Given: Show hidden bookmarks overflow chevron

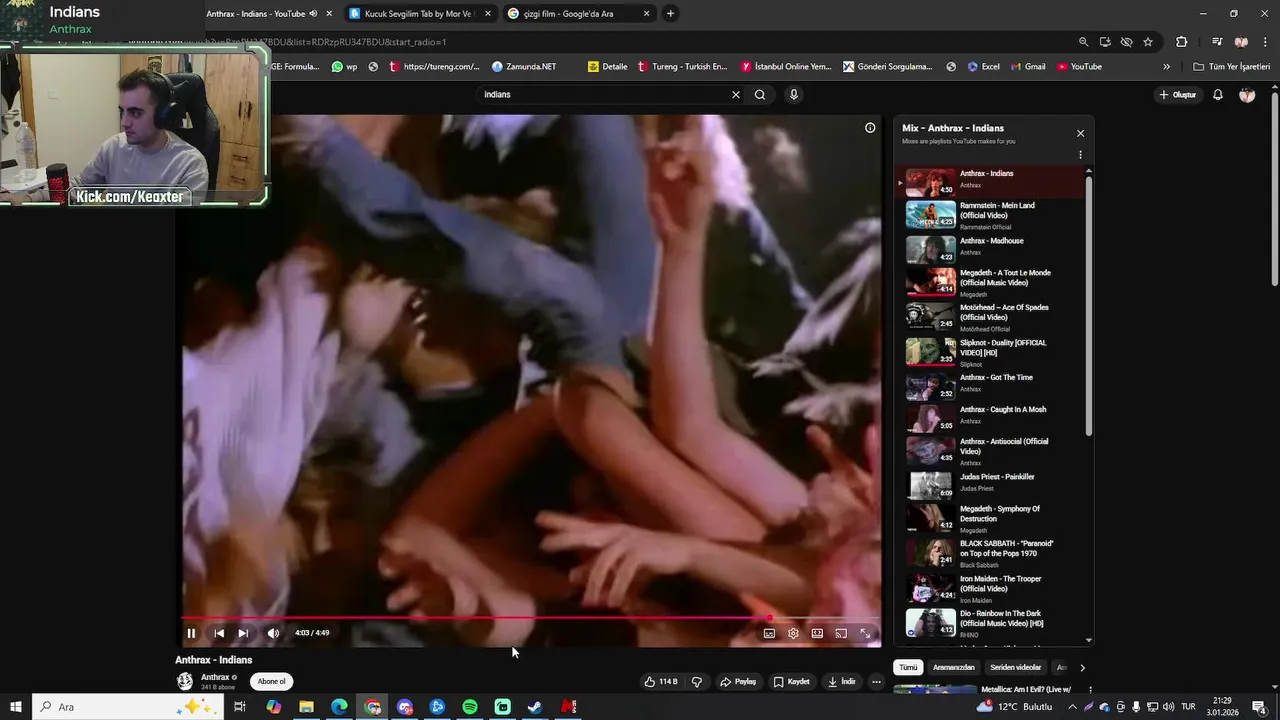Looking at the screenshot, I should tap(1166, 67).
